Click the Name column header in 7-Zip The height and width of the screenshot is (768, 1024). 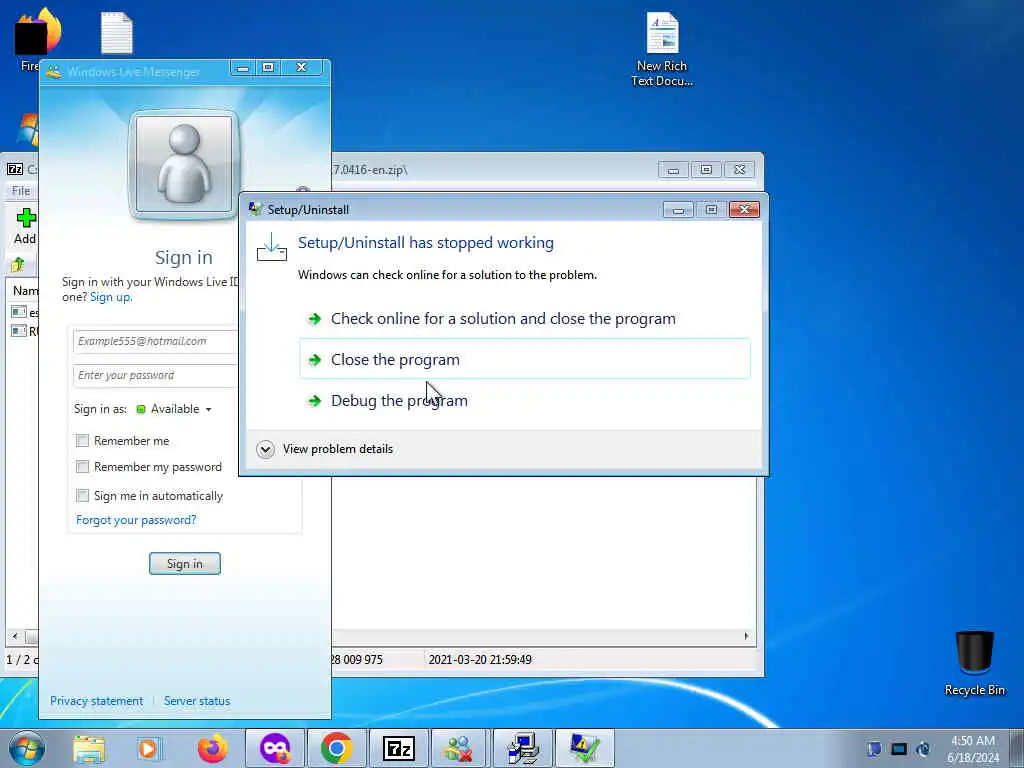pyautogui.click(x=25, y=291)
